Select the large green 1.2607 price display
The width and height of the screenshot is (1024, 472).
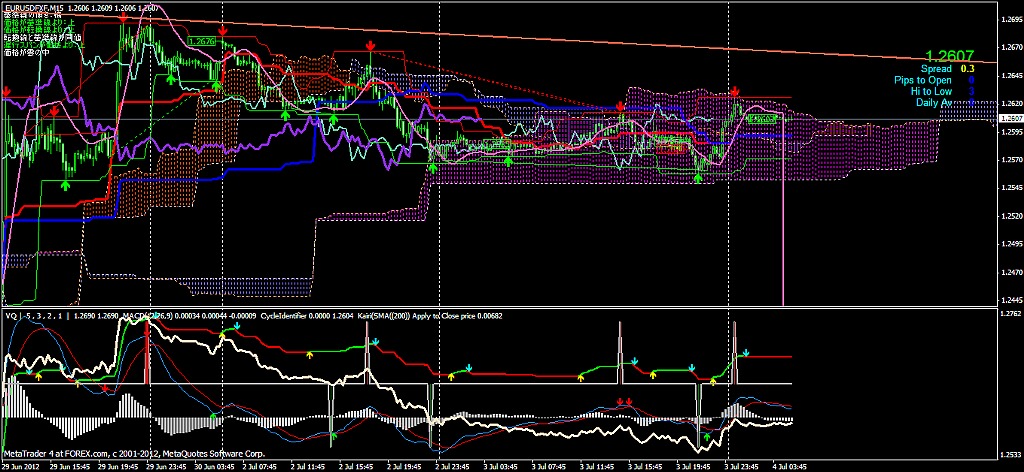tap(950, 56)
